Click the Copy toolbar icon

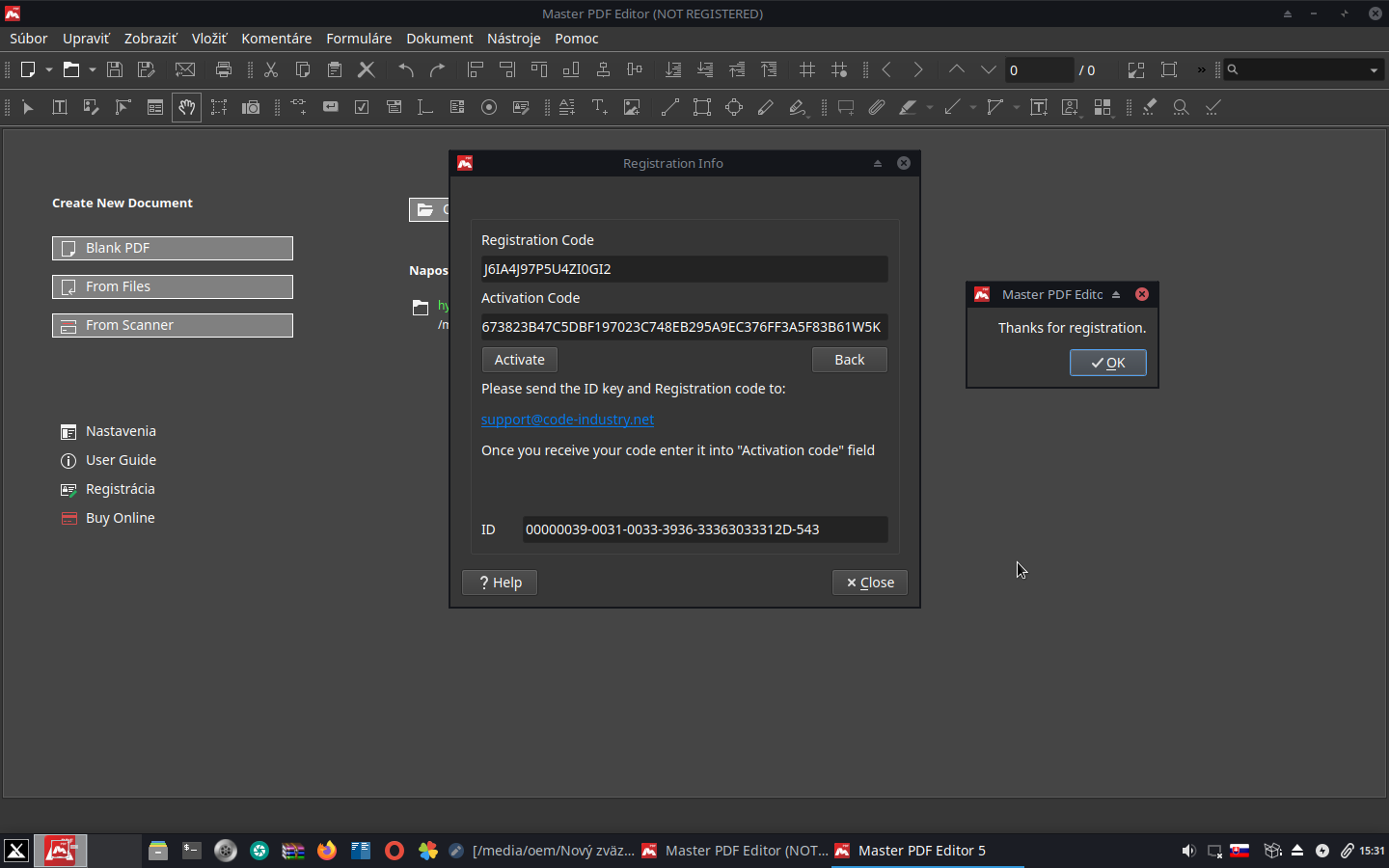(303, 69)
